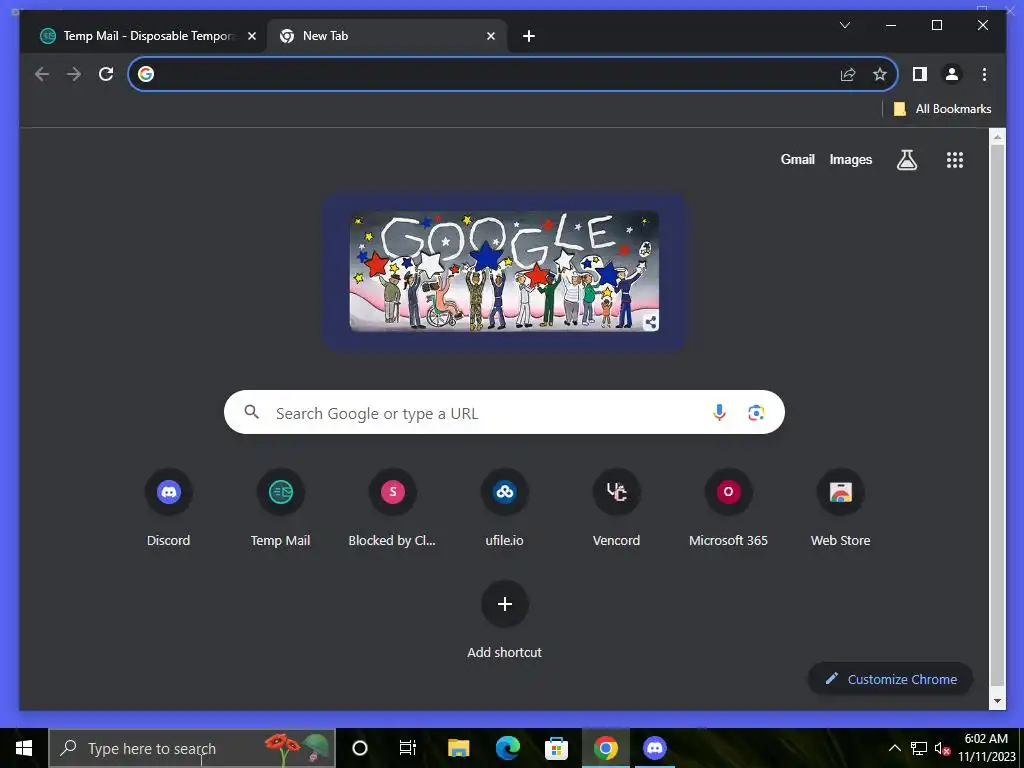Viewport: 1024px width, 768px height.
Task: Share the Google Doodle
Action: pos(650,322)
